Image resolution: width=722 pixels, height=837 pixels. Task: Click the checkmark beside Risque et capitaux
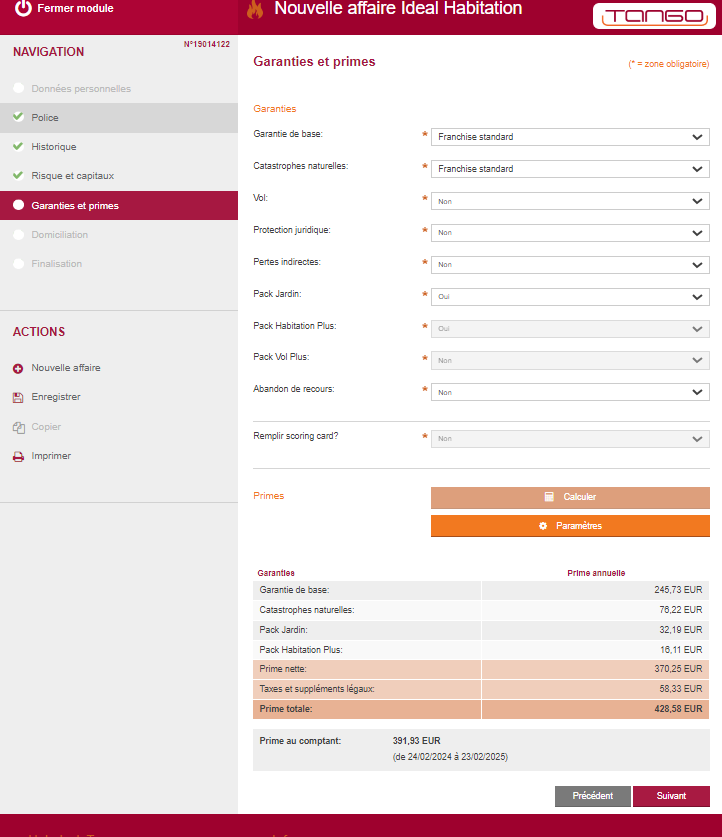[x=18, y=175]
